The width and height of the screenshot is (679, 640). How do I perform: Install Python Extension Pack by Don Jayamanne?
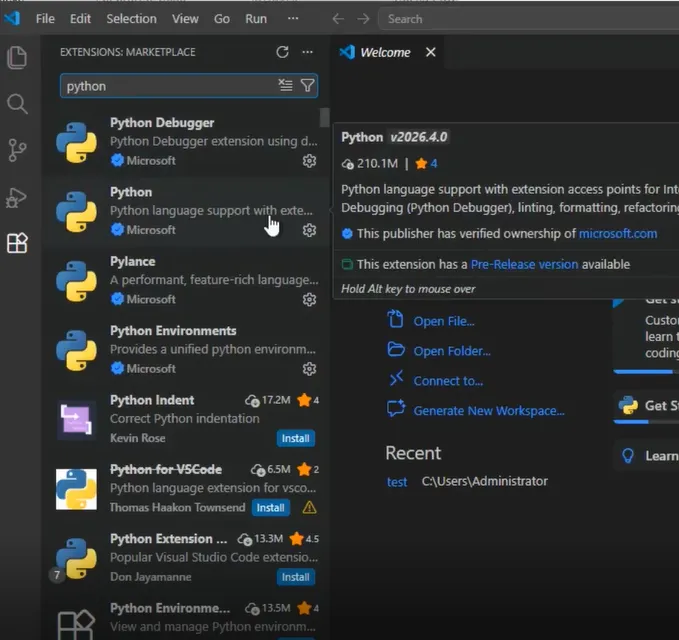coord(296,577)
